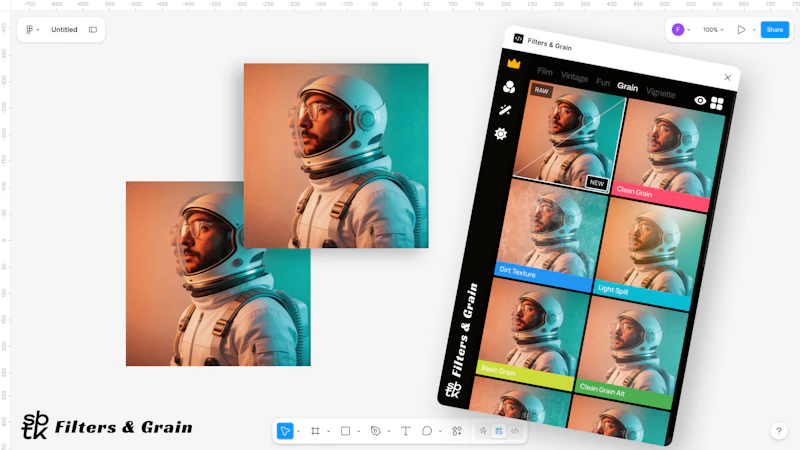Screen dimensions: 800x450
Task: Select the Text tool
Action: click(x=406, y=431)
